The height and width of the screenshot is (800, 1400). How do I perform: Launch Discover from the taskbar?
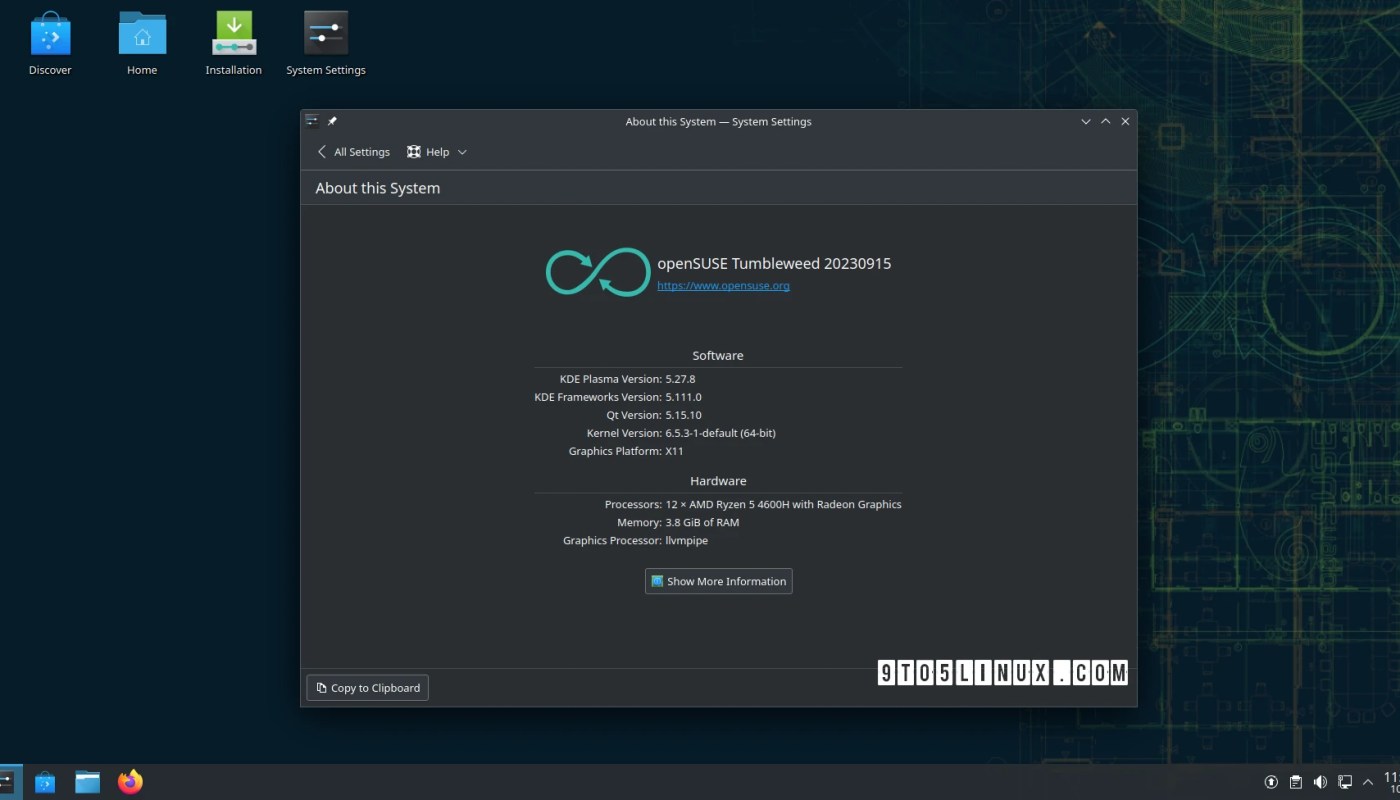[x=45, y=782]
